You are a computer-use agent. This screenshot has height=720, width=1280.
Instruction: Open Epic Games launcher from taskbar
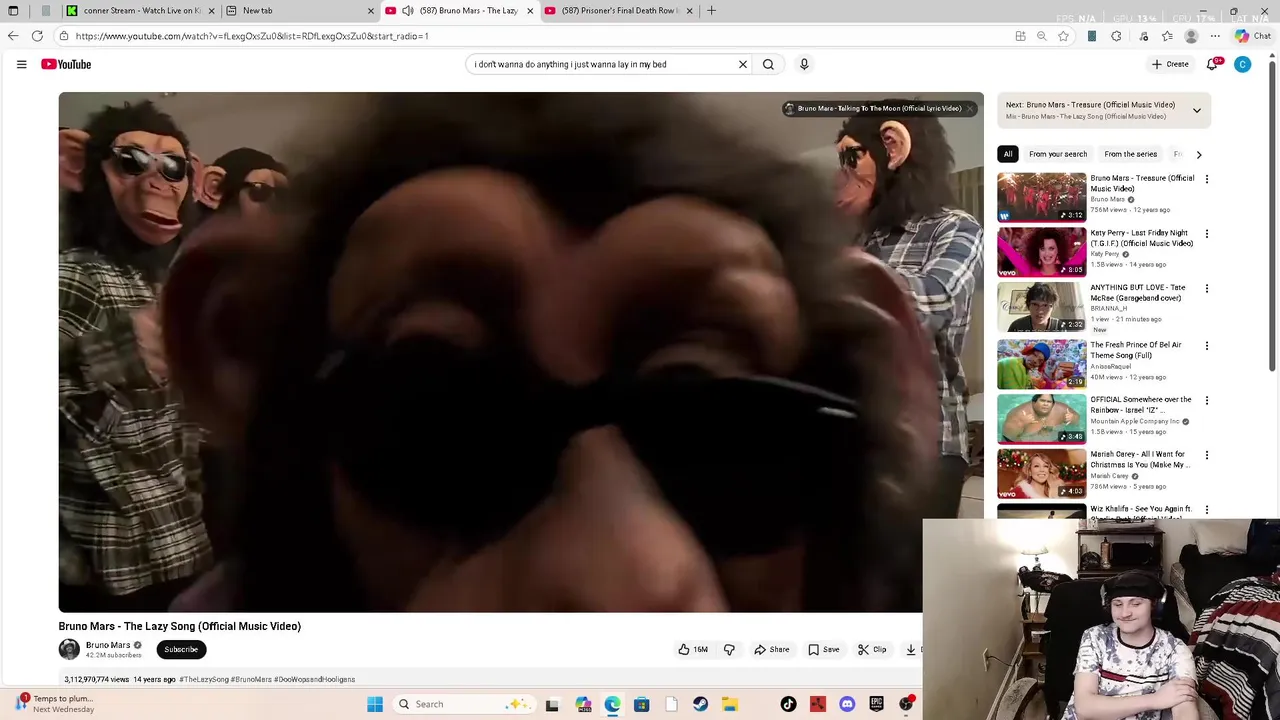[x=876, y=704]
